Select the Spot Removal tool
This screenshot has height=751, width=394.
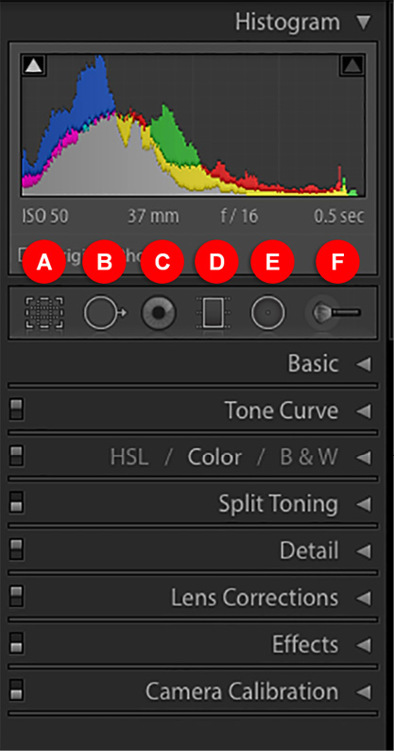point(105,313)
